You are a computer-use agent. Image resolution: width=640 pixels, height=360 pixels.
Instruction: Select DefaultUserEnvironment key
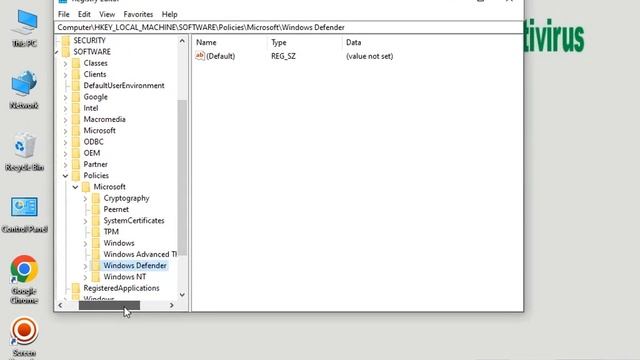124,86
